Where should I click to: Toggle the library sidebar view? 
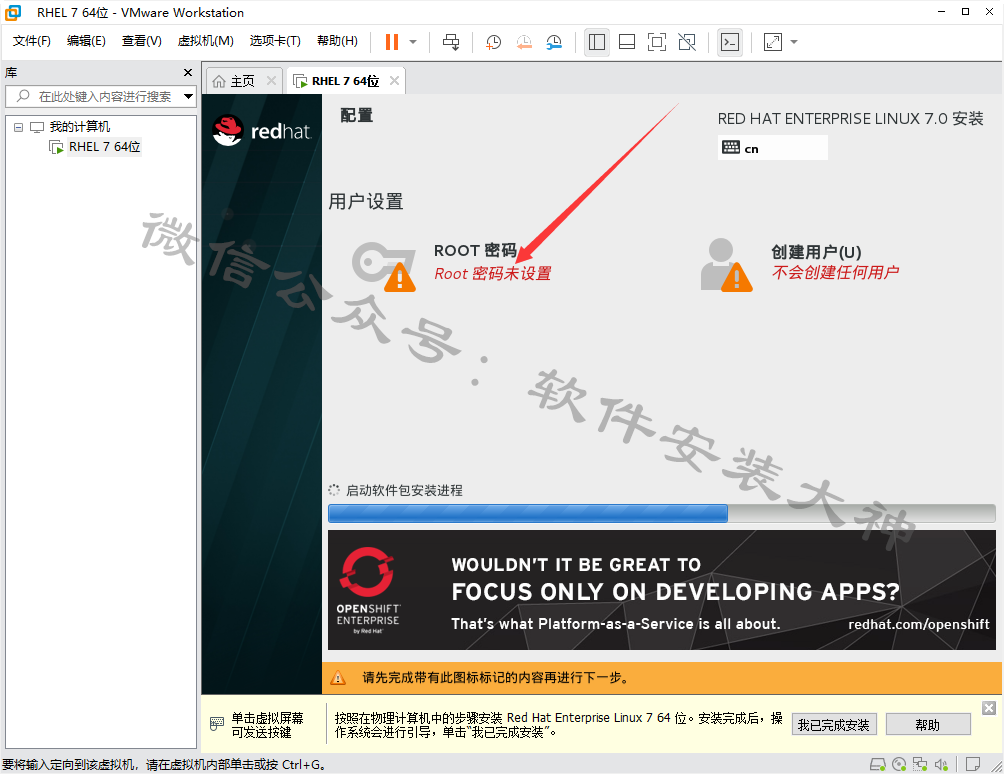coord(597,42)
